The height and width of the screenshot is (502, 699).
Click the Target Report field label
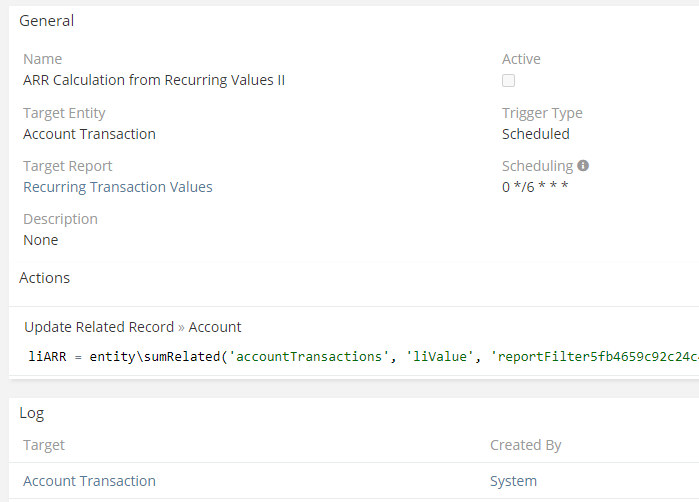(68, 166)
